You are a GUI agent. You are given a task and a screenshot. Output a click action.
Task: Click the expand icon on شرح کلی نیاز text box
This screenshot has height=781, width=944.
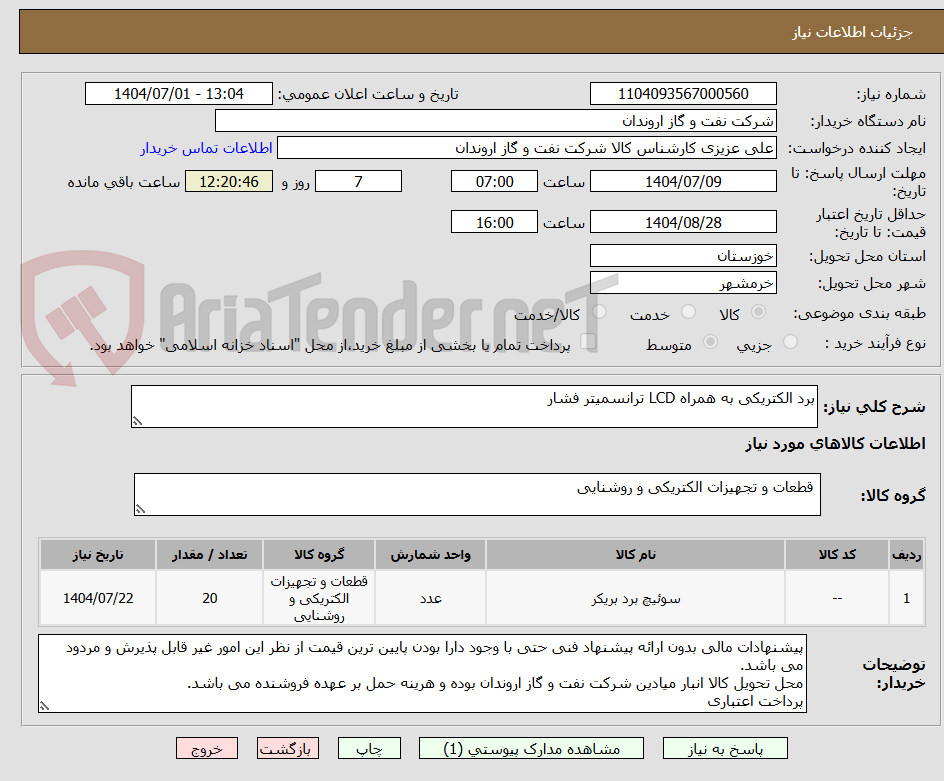click(139, 420)
